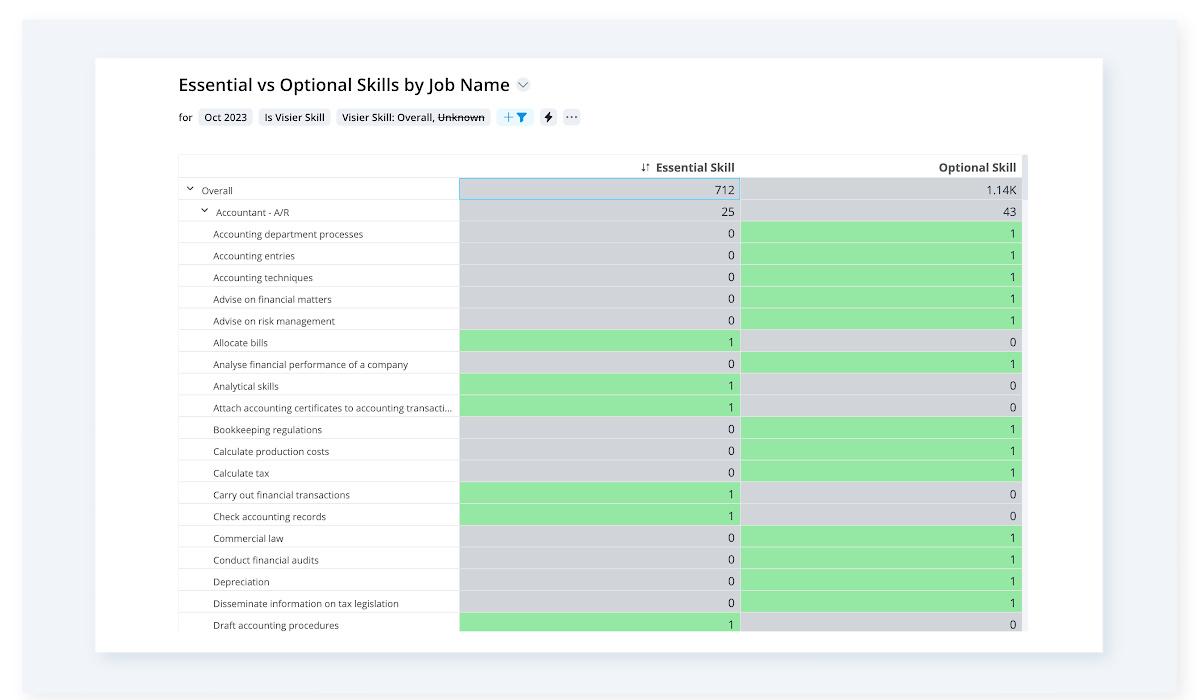The height and width of the screenshot is (700, 1200).
Task: Click the Depreciation row label
Action: [241, 582]
